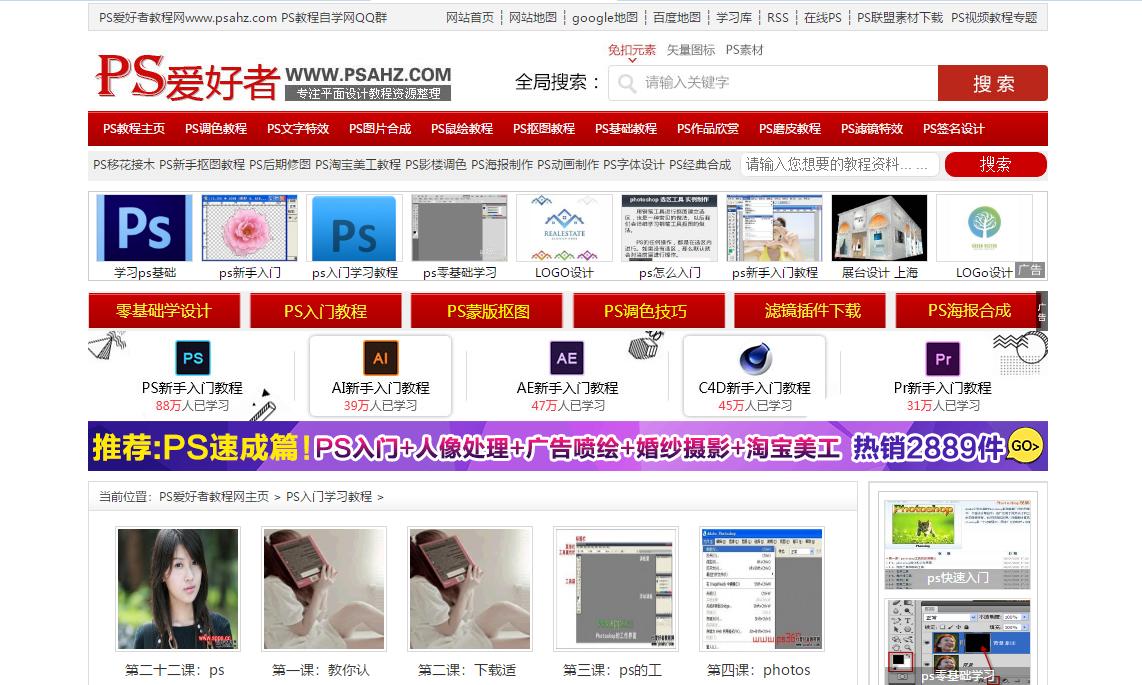Click the AI新手入门教程 orange icon
This screenshot has height=685, width=1142.
(379, 356)
